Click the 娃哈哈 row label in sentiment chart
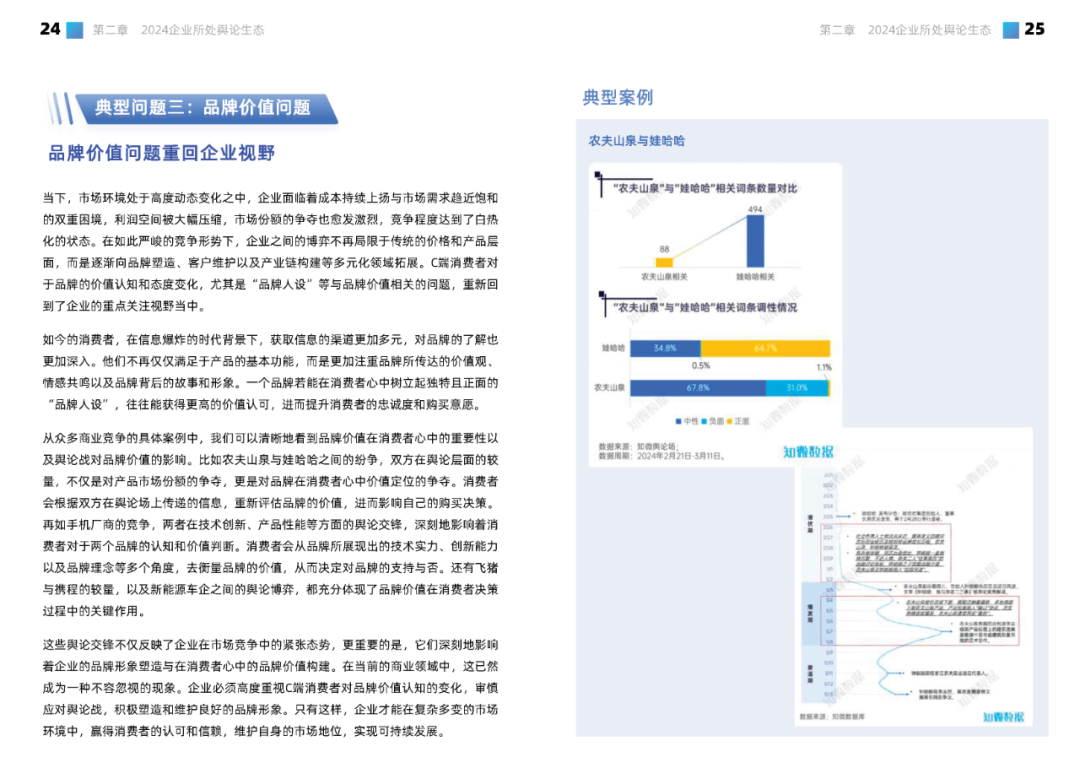The width and height of the screenshot is (1080, 779). click(613, 349)
